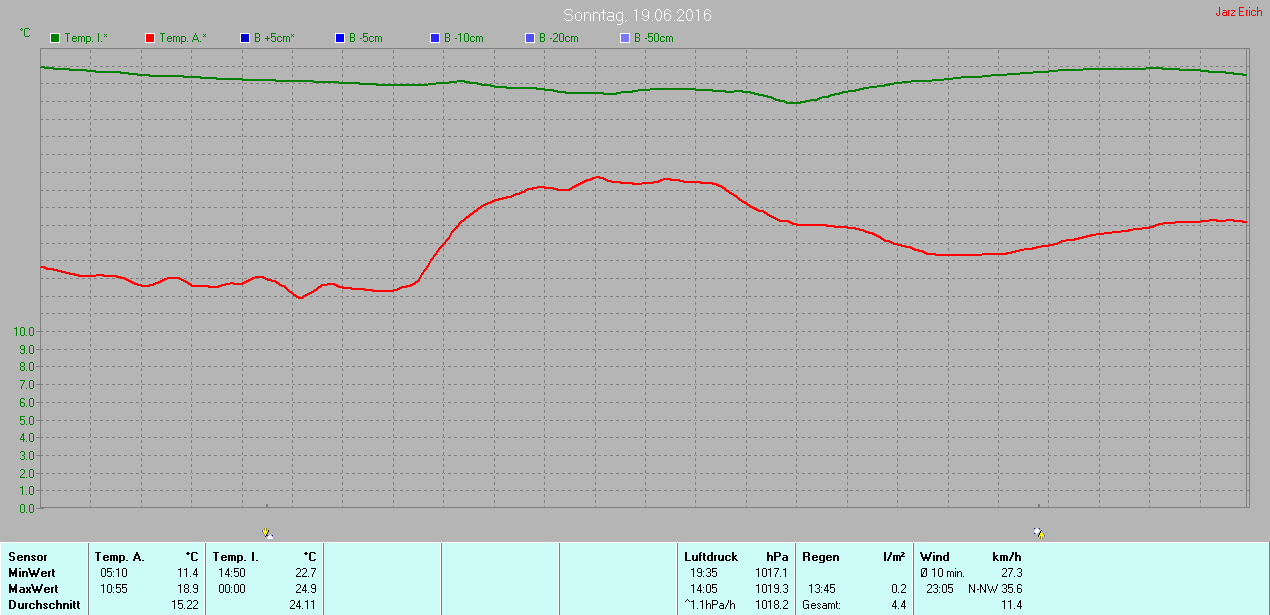Screen dimensions: 1270x615
Task: Click the Luftdruck table header
Action: (x=711, y=557)
